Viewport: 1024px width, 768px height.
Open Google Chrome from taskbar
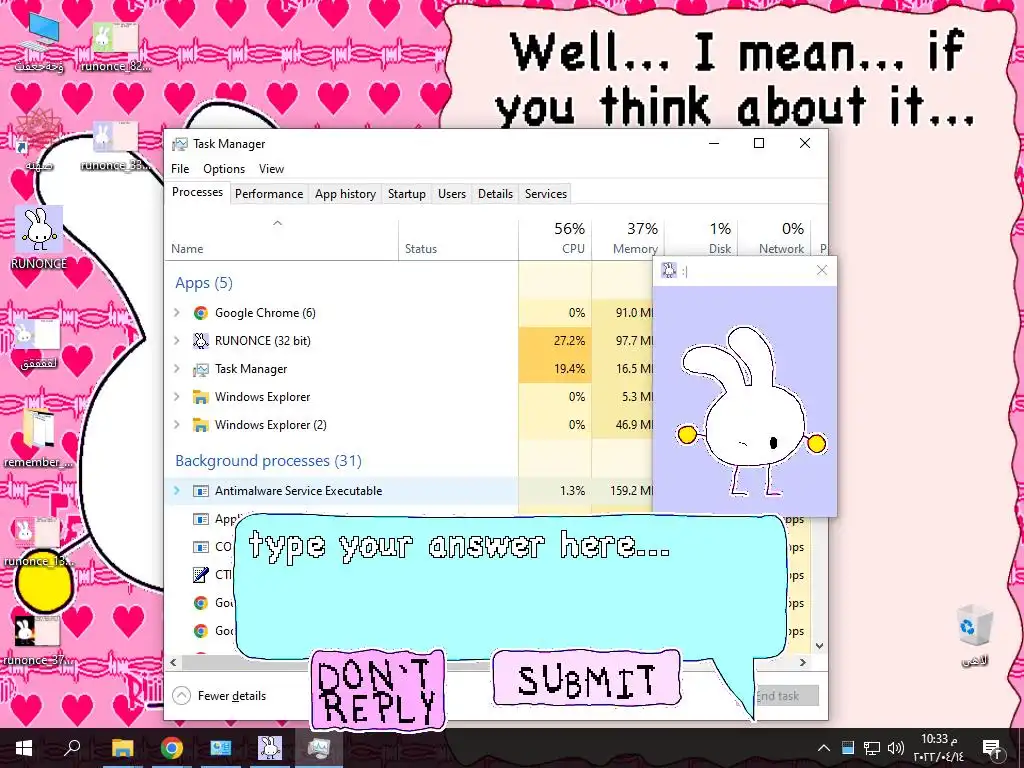[172, 748]
